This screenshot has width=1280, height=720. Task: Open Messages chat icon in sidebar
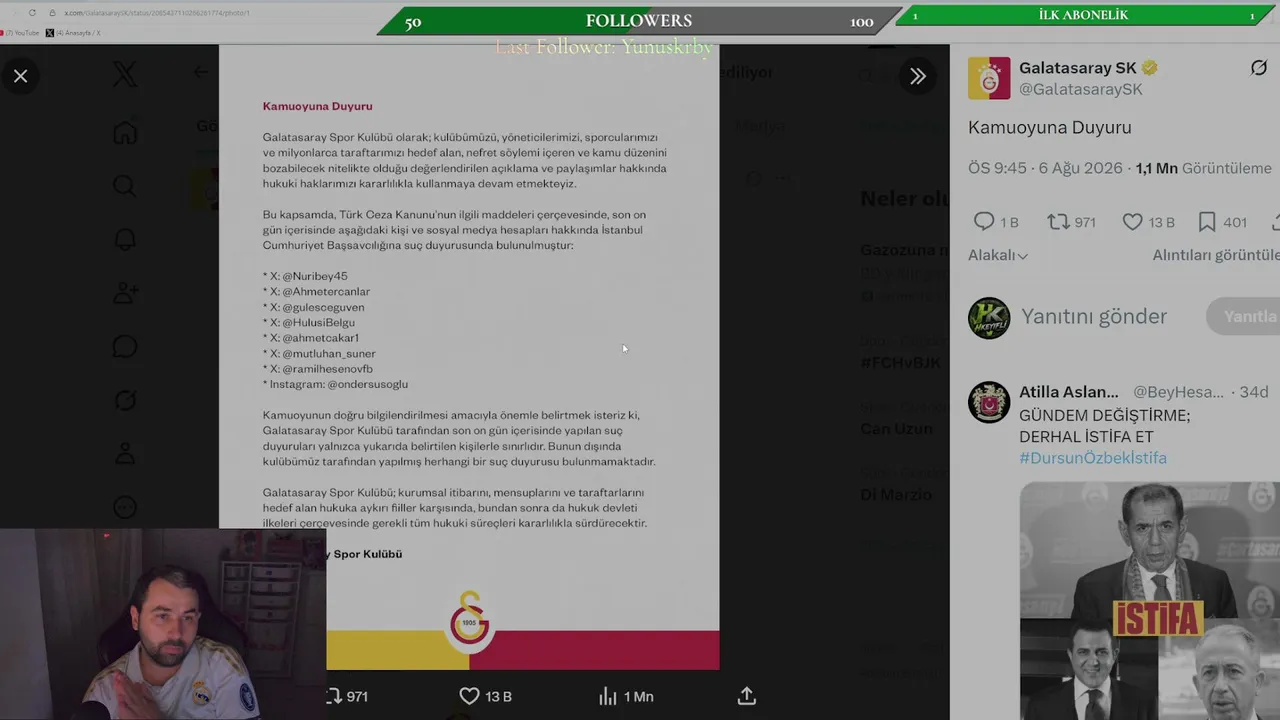coord(125,347)
